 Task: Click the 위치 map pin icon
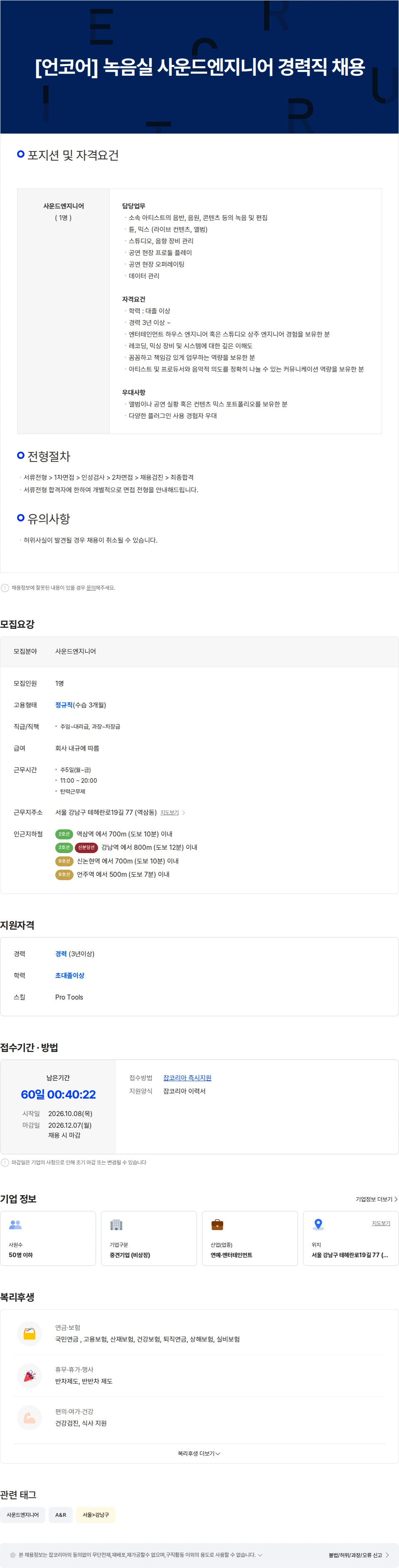pos(318,1224)
